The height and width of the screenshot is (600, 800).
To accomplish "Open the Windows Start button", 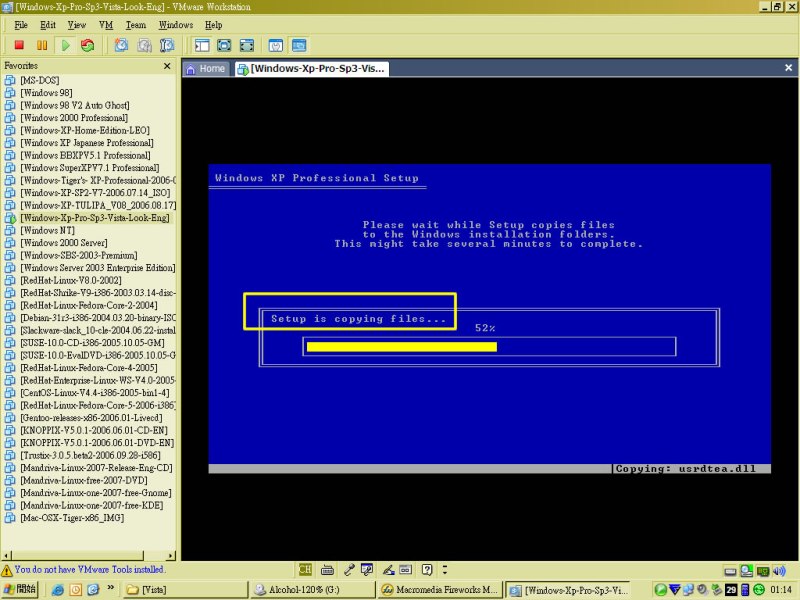I will click(x=19, y=589).
